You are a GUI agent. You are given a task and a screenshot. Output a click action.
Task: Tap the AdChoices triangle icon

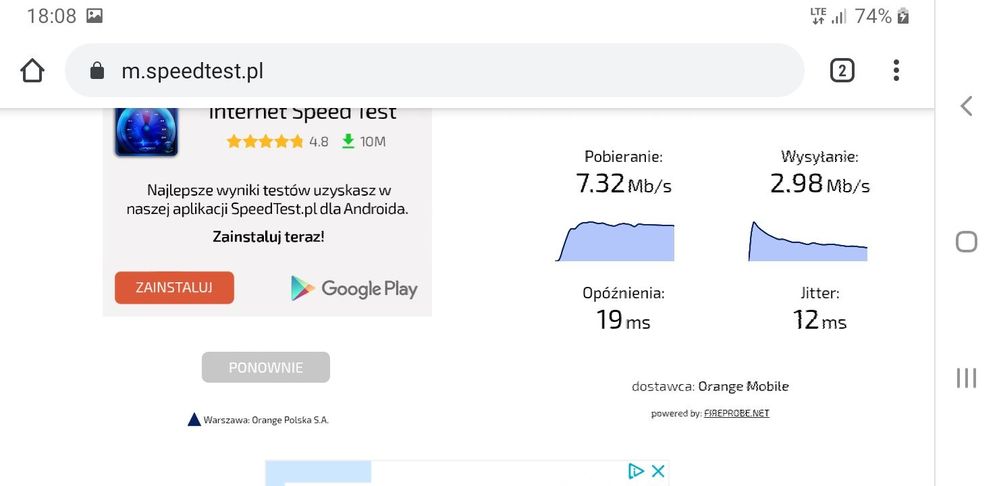635,471
